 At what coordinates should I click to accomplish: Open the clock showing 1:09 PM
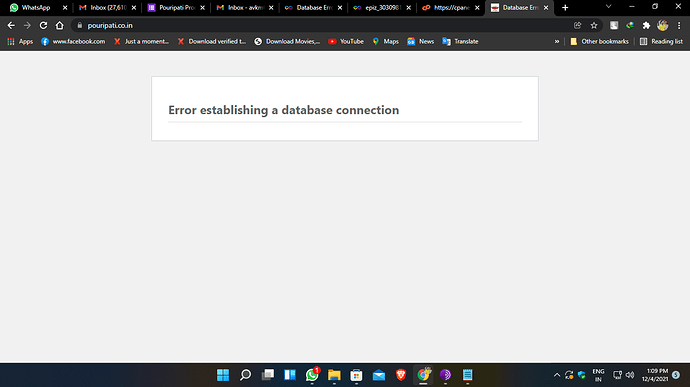655,375
